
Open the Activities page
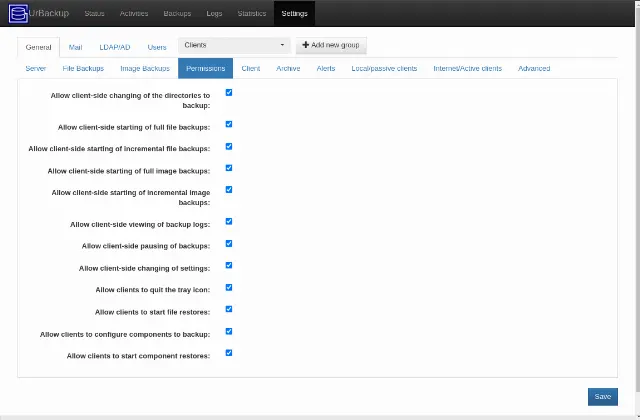pyautogui.click(x=134, y=13)
